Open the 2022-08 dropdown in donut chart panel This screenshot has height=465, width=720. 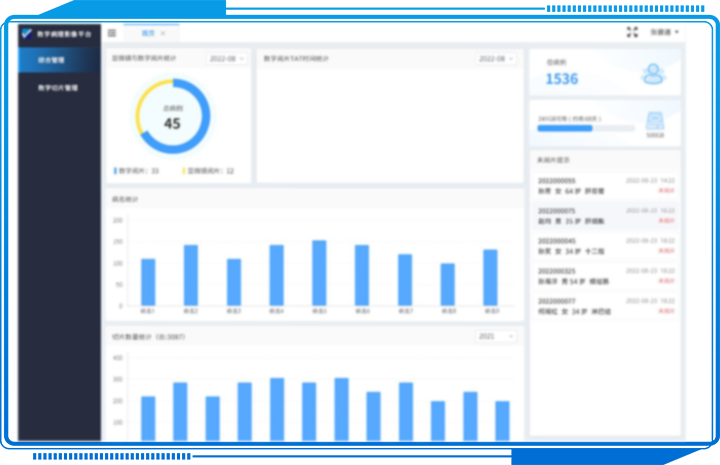coord(227,59)
